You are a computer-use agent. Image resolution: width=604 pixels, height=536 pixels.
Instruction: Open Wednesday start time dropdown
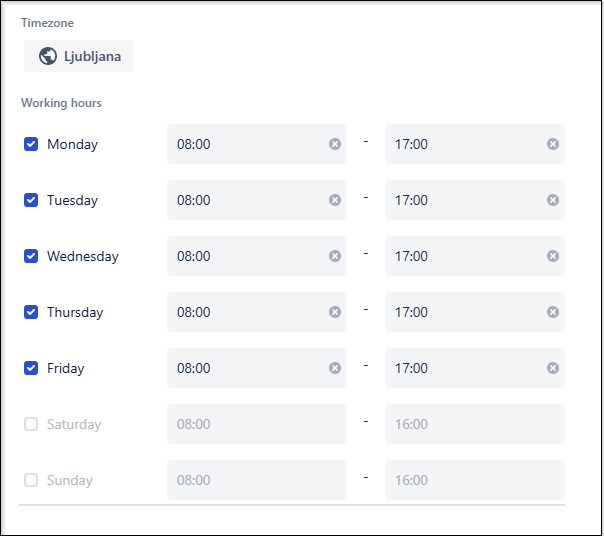pos(257,256)
